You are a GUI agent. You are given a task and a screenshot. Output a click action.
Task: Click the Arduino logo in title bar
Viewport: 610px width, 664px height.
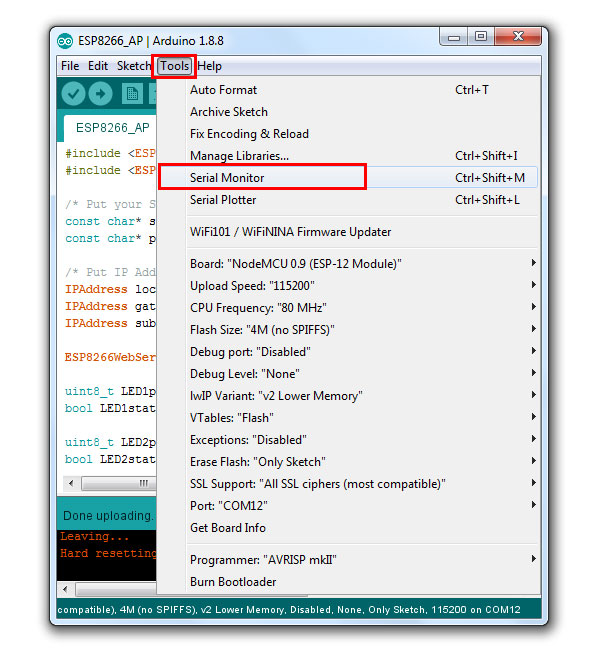pos(65,41)
